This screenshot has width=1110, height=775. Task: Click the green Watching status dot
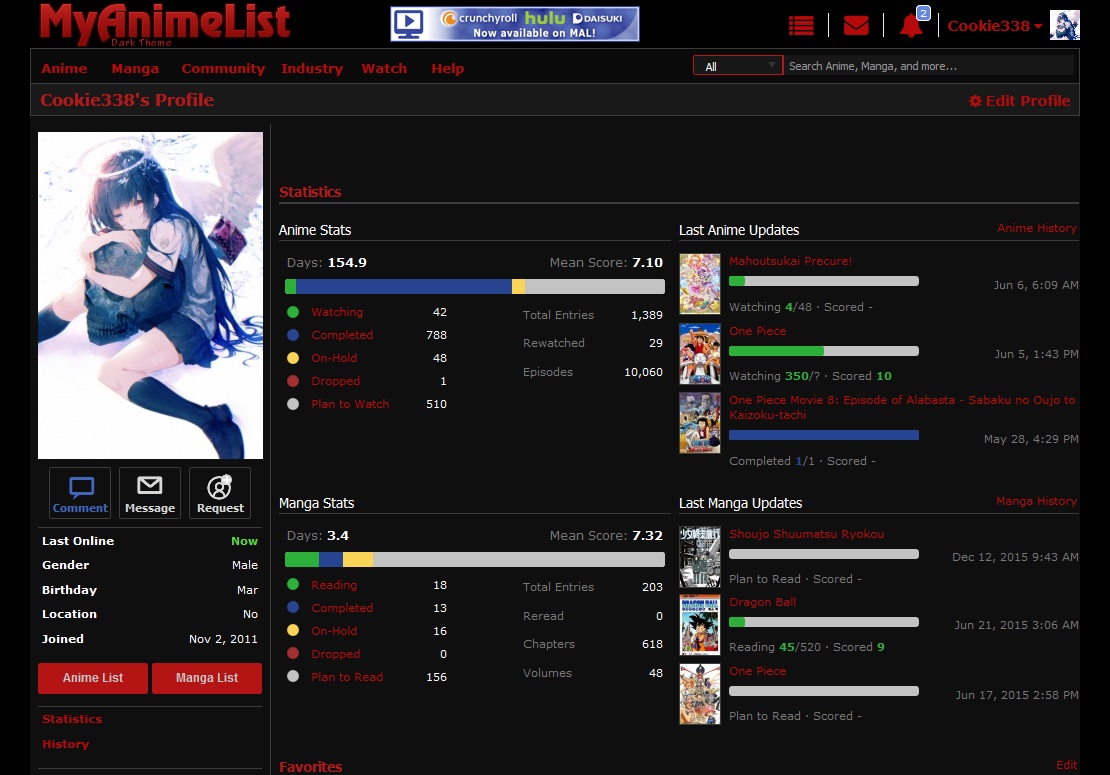[x=293, y=311]
